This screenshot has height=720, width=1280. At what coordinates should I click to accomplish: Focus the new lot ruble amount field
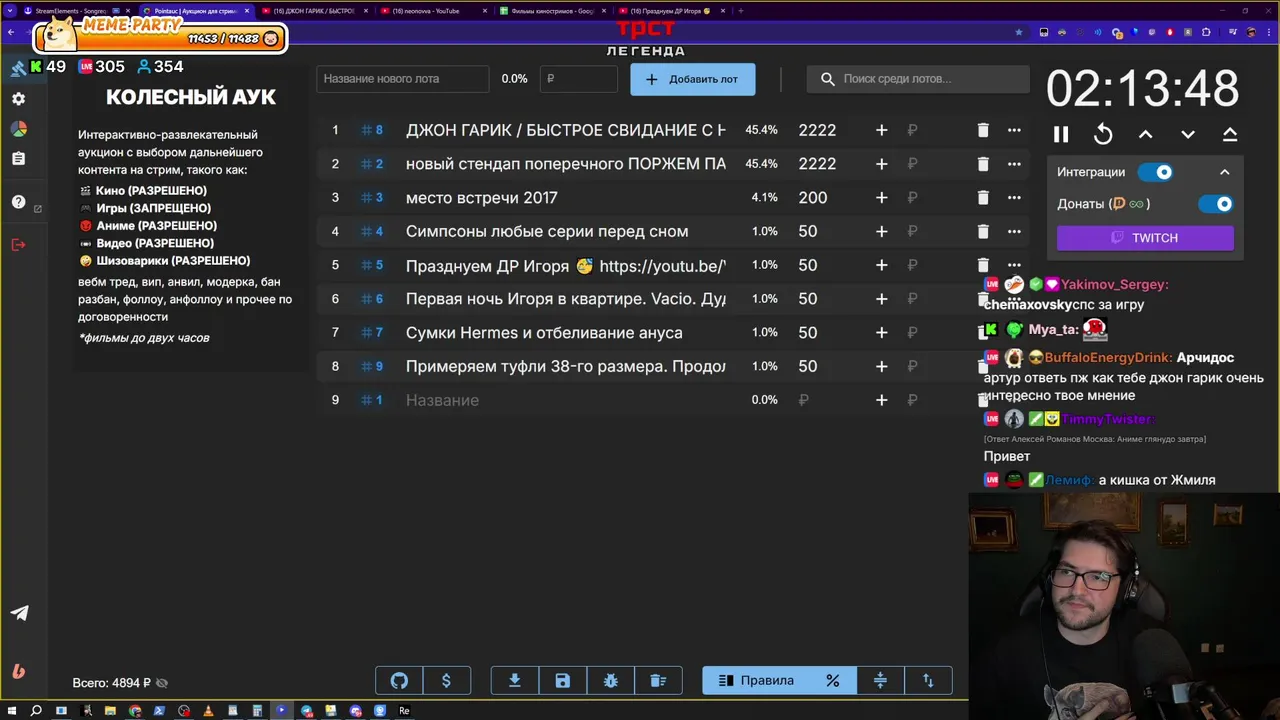tap(579, 79)
